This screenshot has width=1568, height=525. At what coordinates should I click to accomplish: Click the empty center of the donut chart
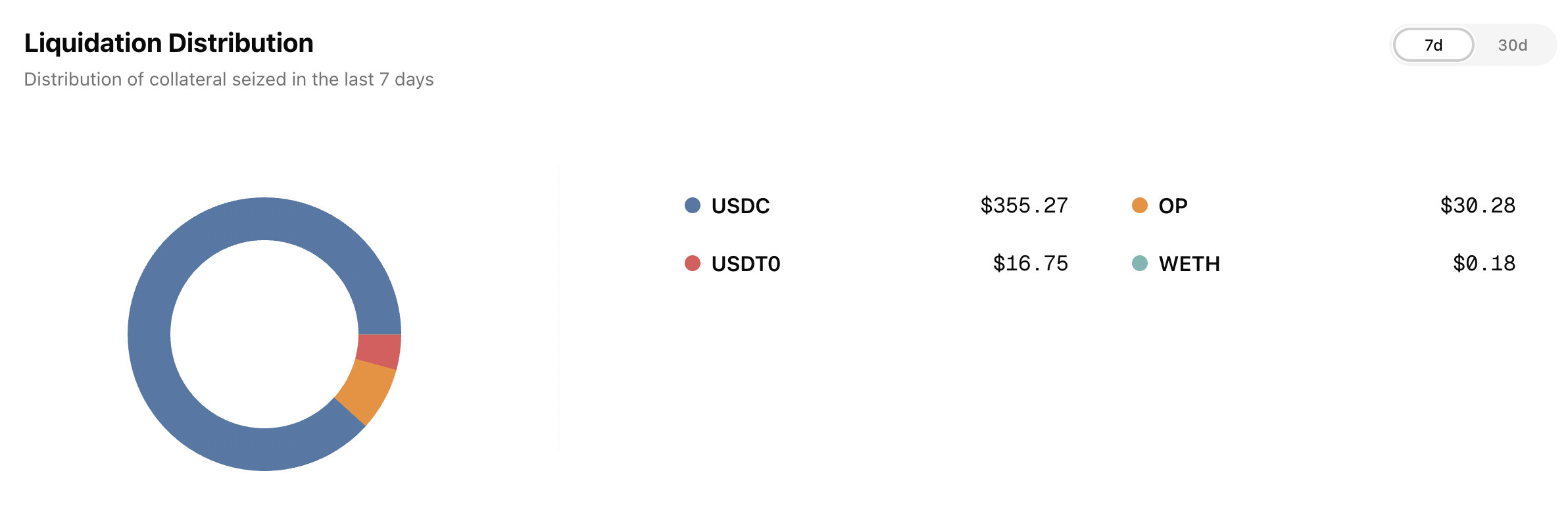[264, 334]
